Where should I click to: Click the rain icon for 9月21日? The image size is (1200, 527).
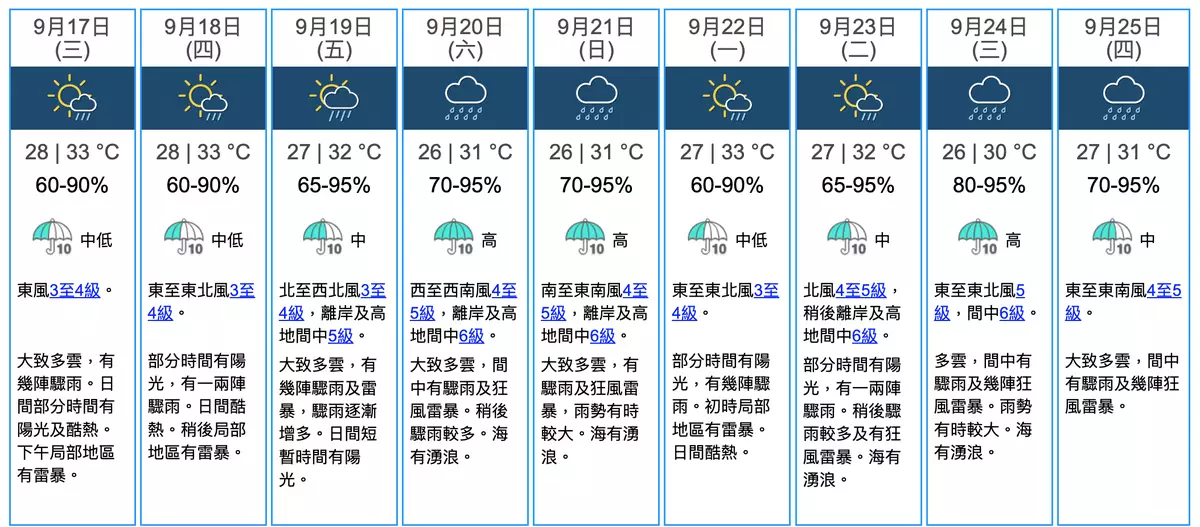click(598, 98)
